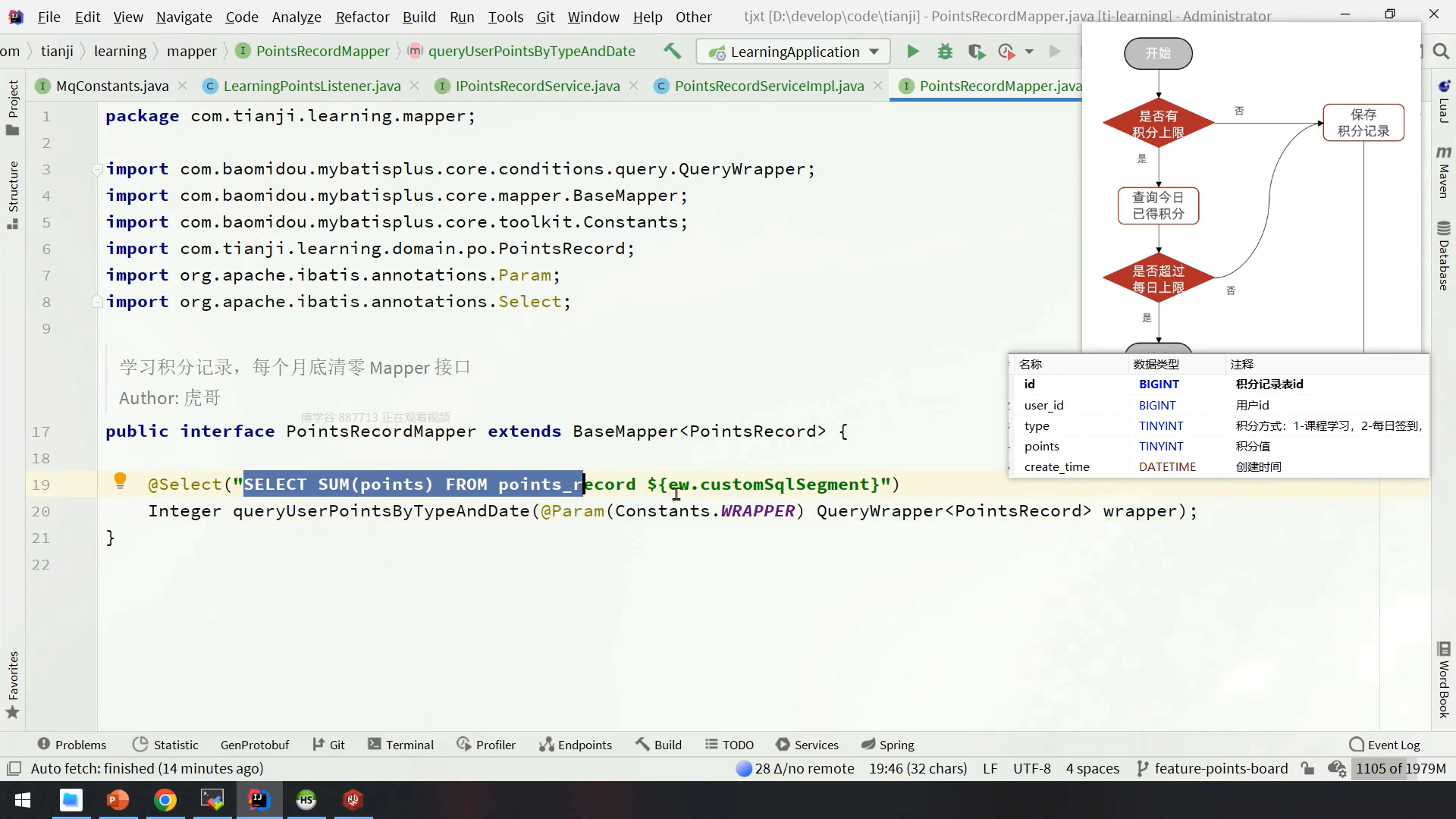Image resolution: width=1456 pixels, height=819 pixels.
Task: Switch to PointsRecordServiceImpl.java tab
Action: [768, 86]
